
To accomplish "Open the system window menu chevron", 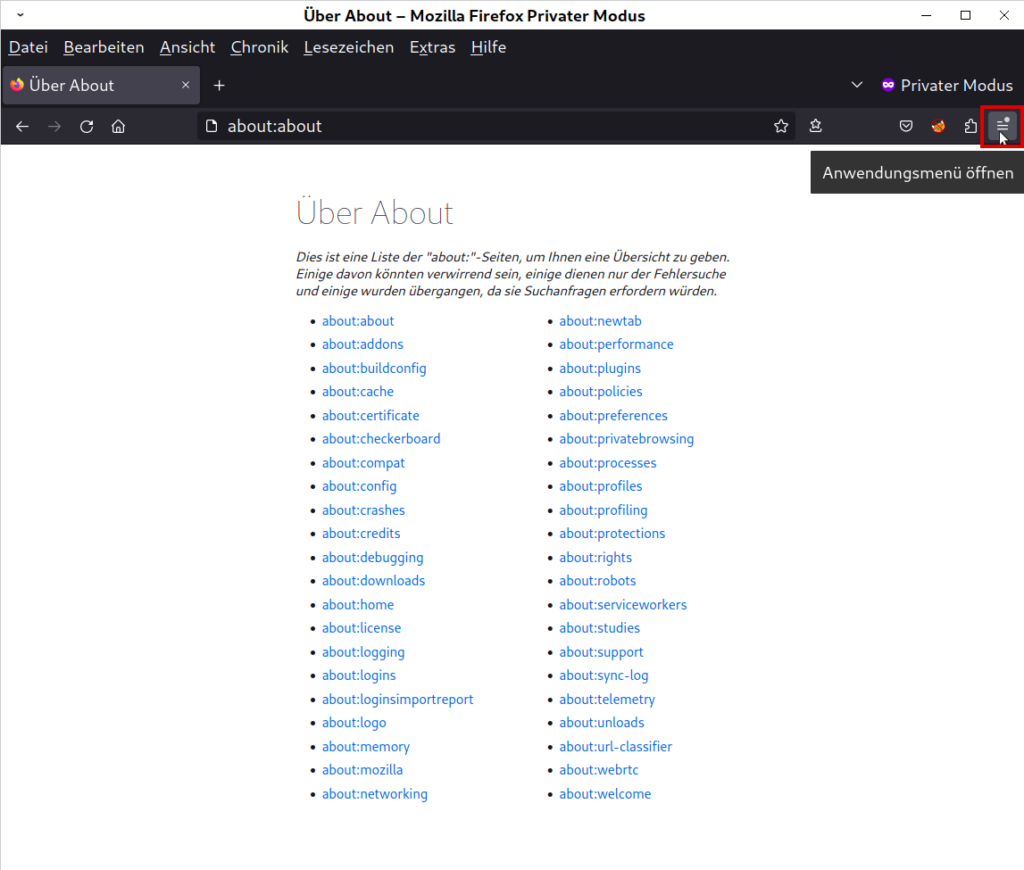I will [20, 15].
